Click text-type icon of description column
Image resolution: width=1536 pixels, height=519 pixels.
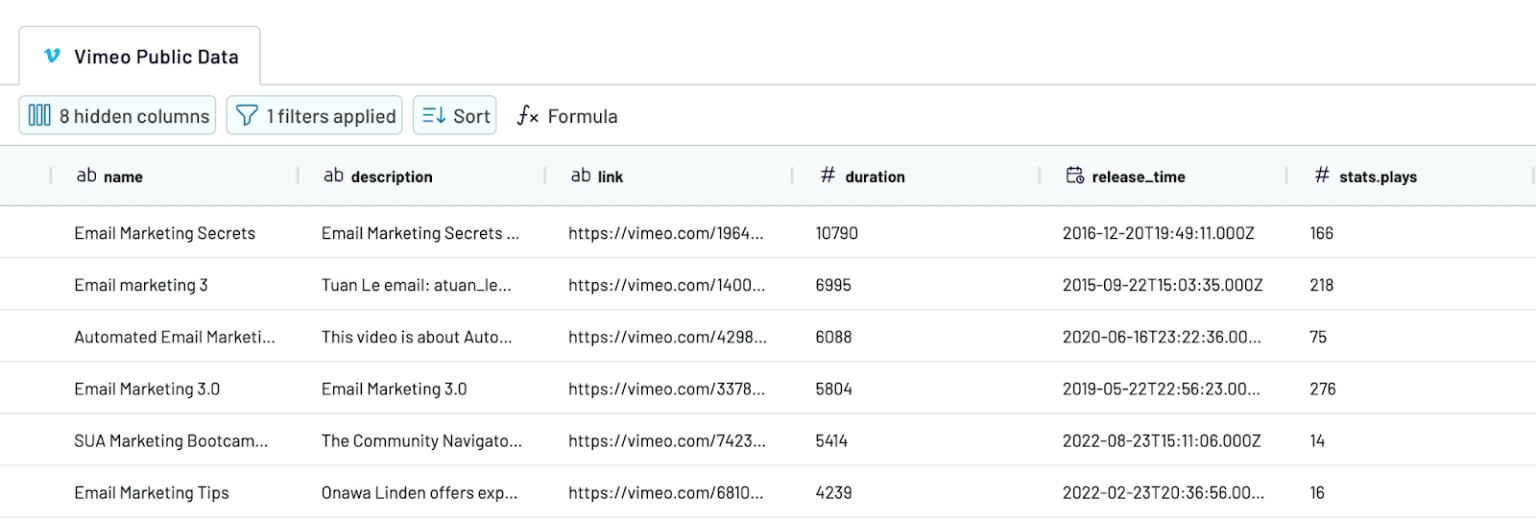[x=333, y=175]
